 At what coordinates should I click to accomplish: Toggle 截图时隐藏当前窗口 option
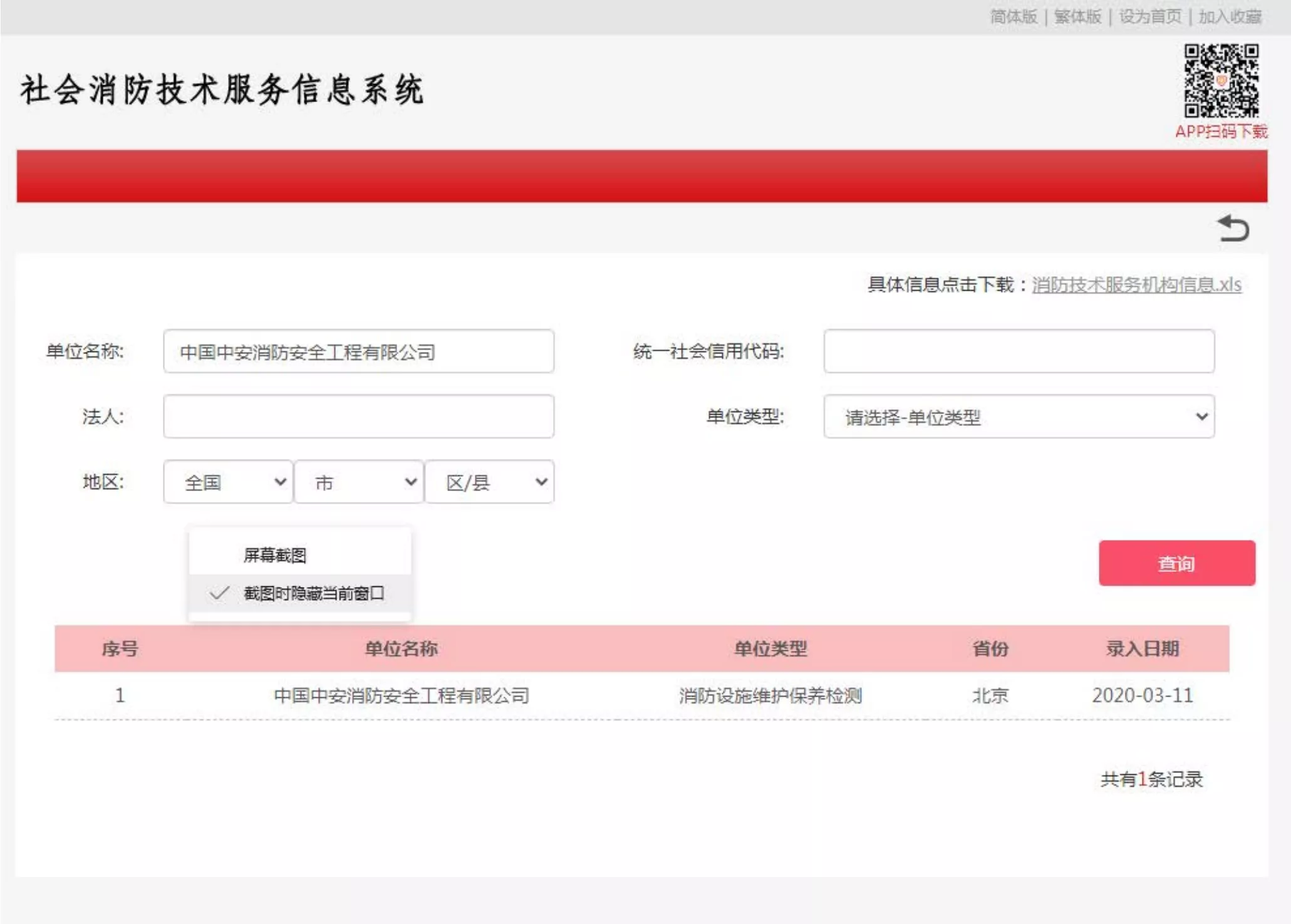click(300, 593)
